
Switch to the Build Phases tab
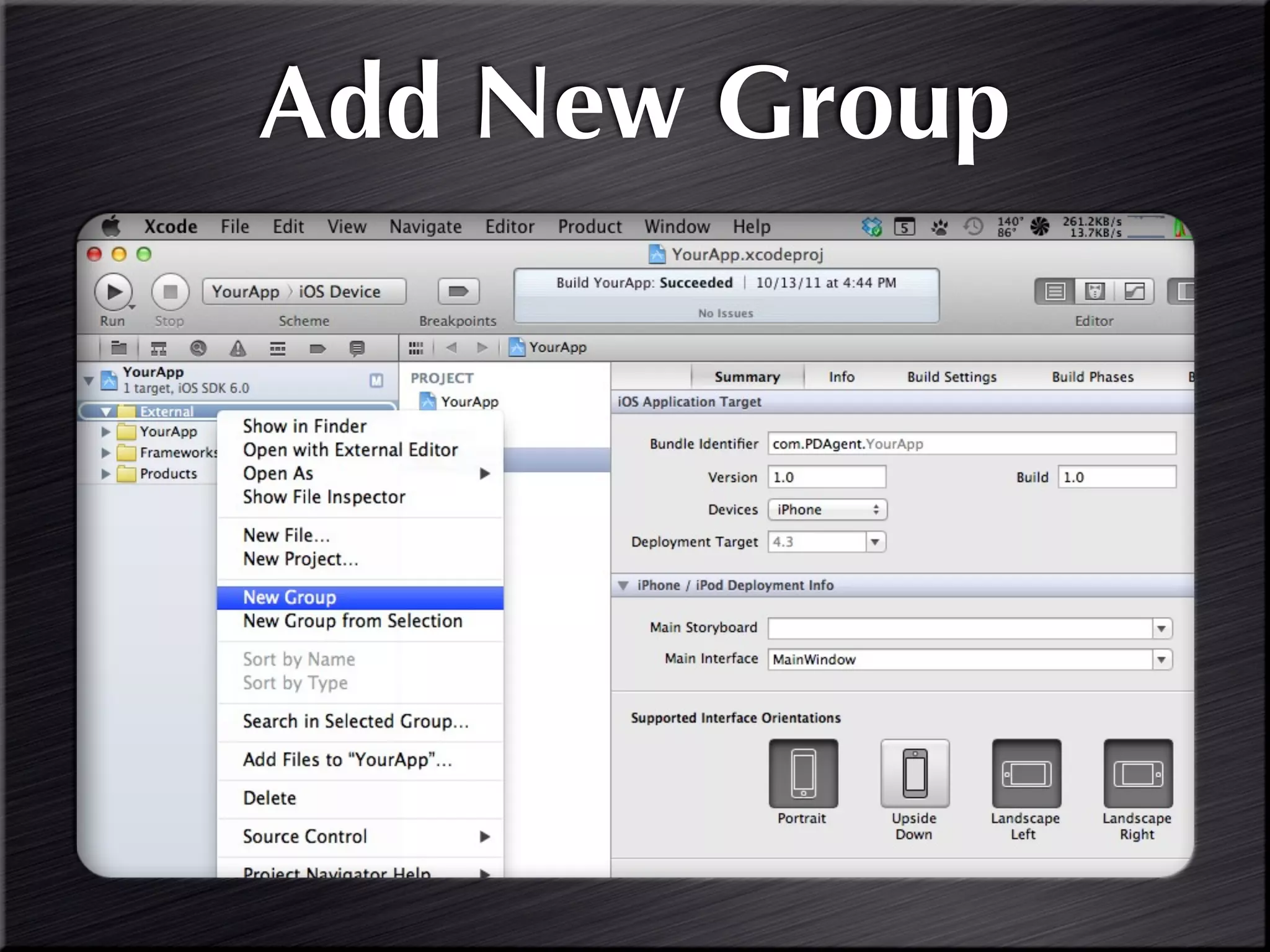[1093, 377]
